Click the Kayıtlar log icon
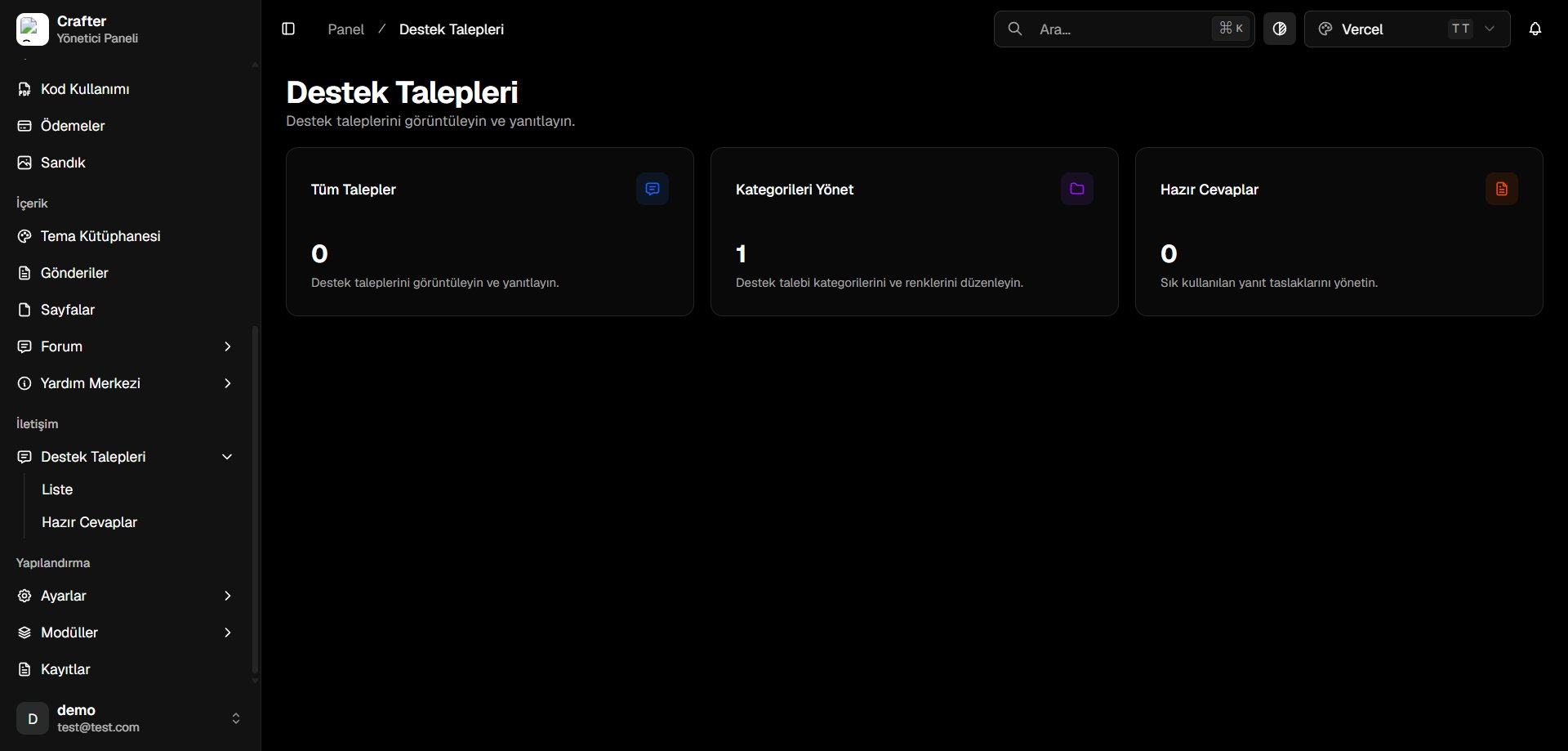The width and height of the screenshot is (1568, 751). (24, 669)
